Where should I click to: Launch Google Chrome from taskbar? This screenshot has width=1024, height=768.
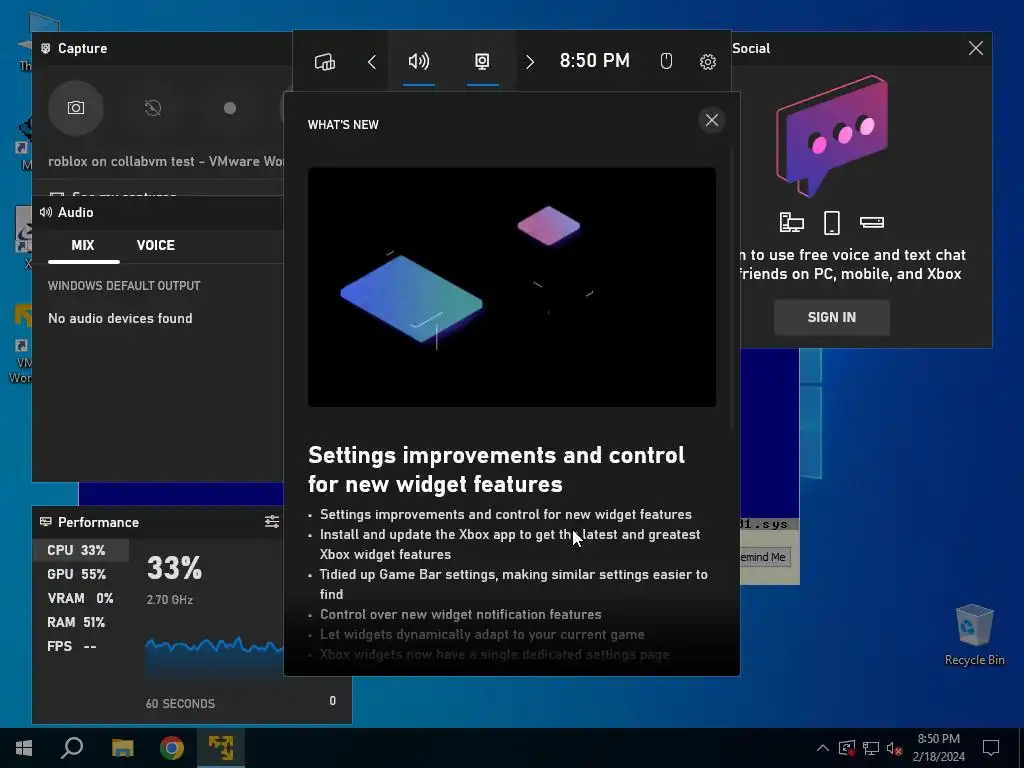coord(172,748)
